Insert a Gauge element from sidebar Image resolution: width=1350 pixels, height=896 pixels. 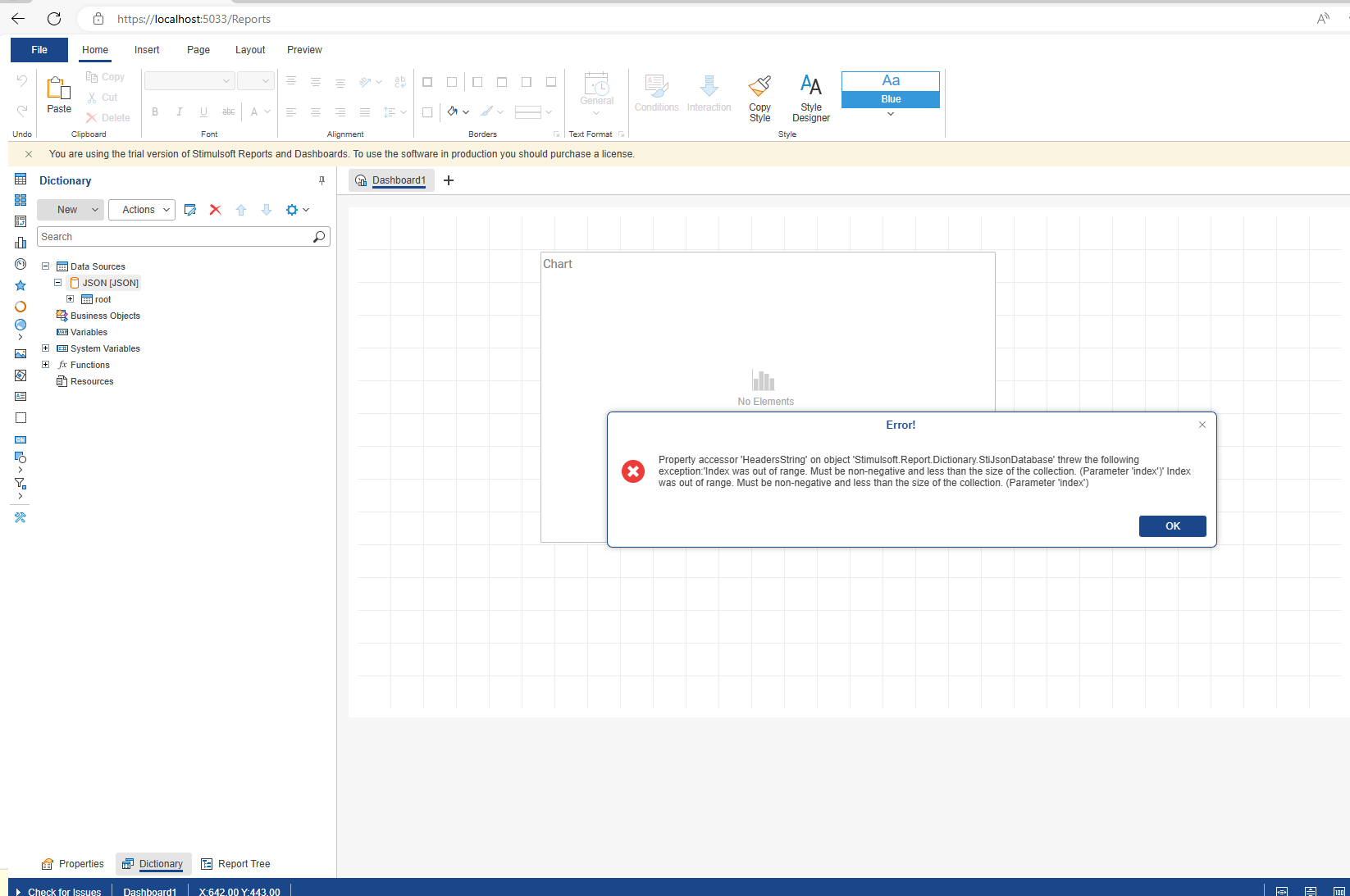click(21, 264)
